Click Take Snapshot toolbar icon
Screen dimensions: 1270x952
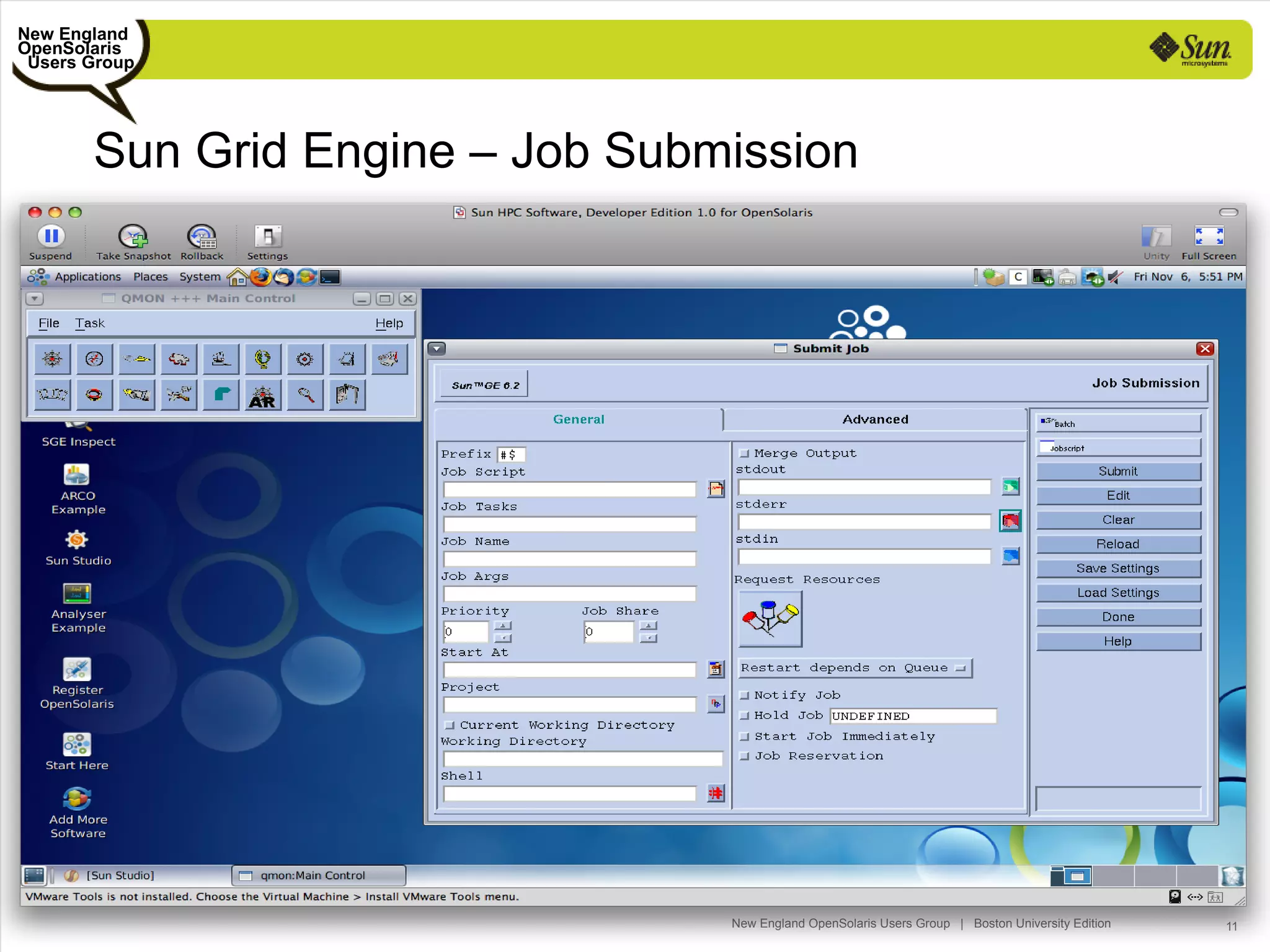coord(133,242)
